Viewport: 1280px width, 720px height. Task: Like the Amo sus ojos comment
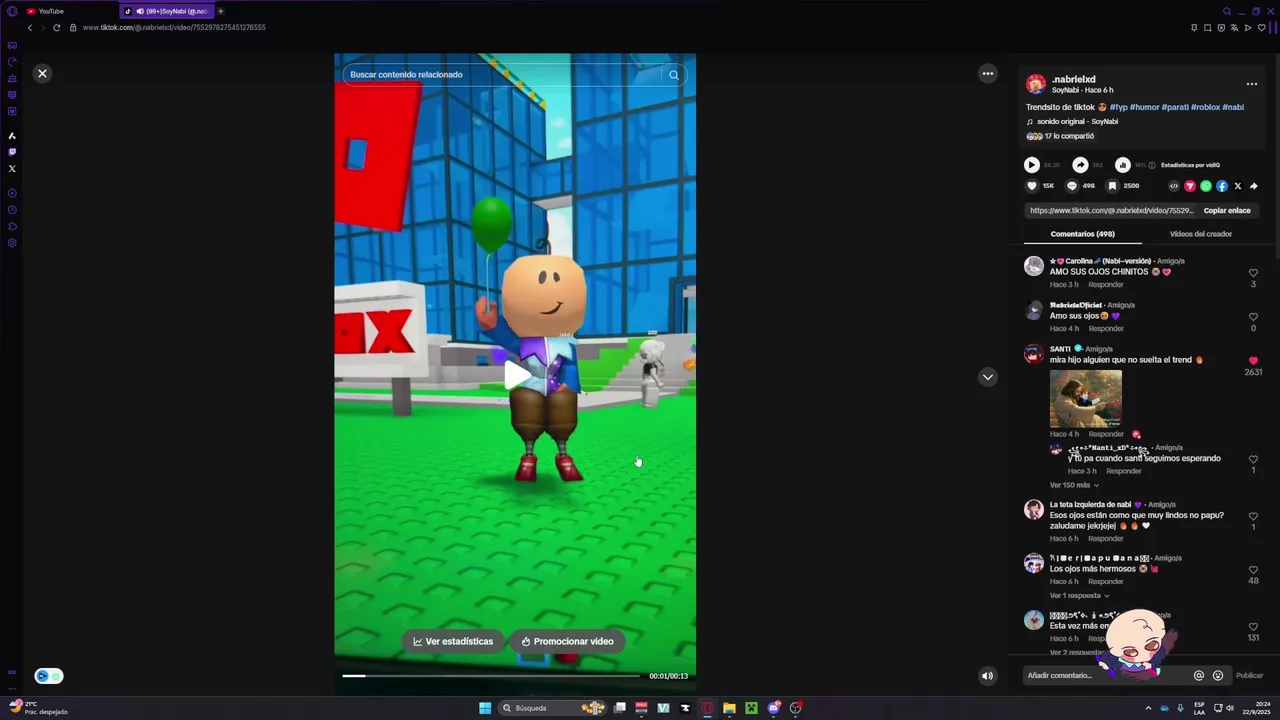click(x=1253, y=317)
